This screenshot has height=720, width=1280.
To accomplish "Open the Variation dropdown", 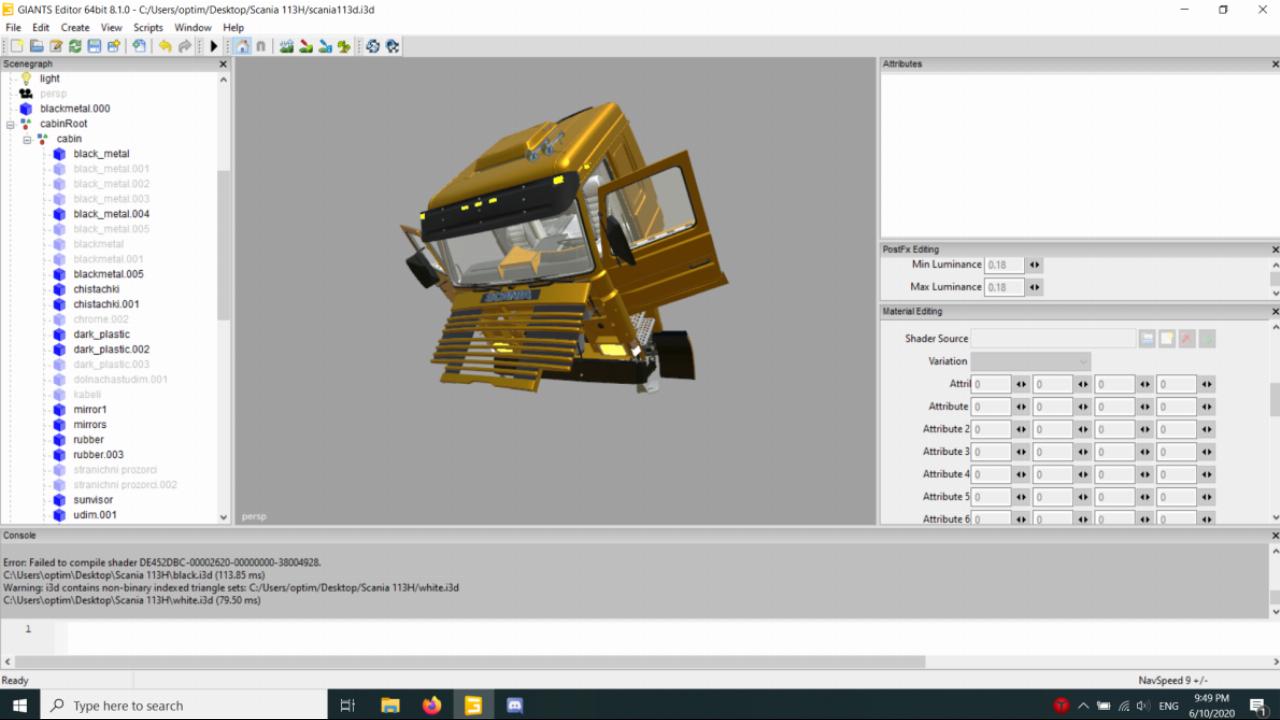I will tap(1030, 361).
